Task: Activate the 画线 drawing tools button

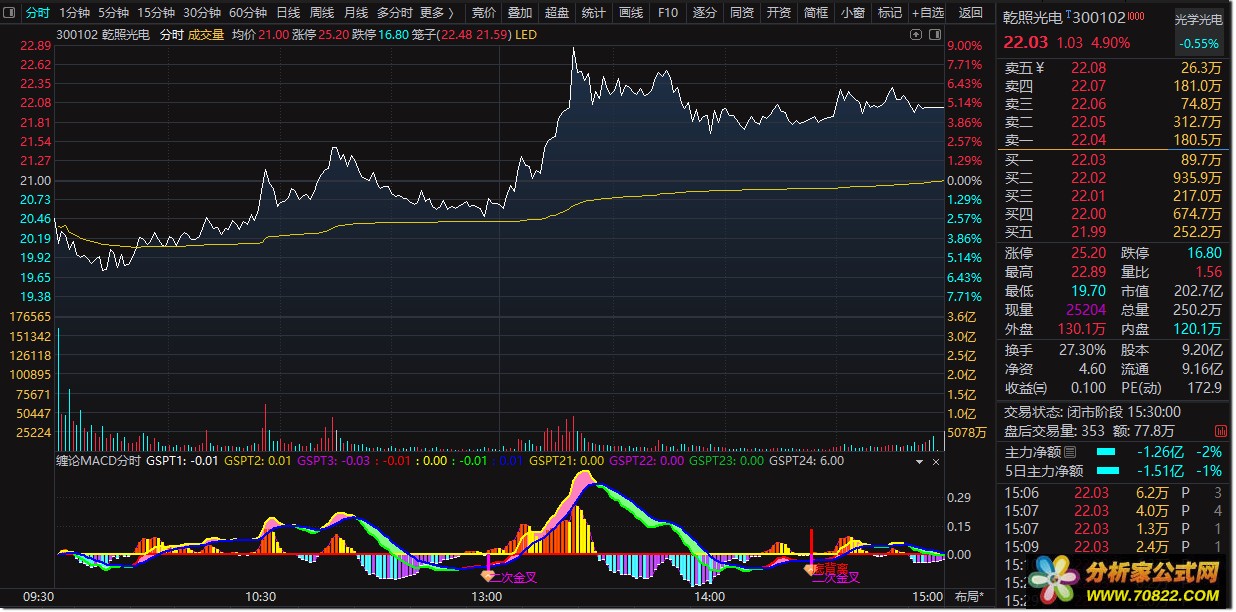Action: [631, 13]
